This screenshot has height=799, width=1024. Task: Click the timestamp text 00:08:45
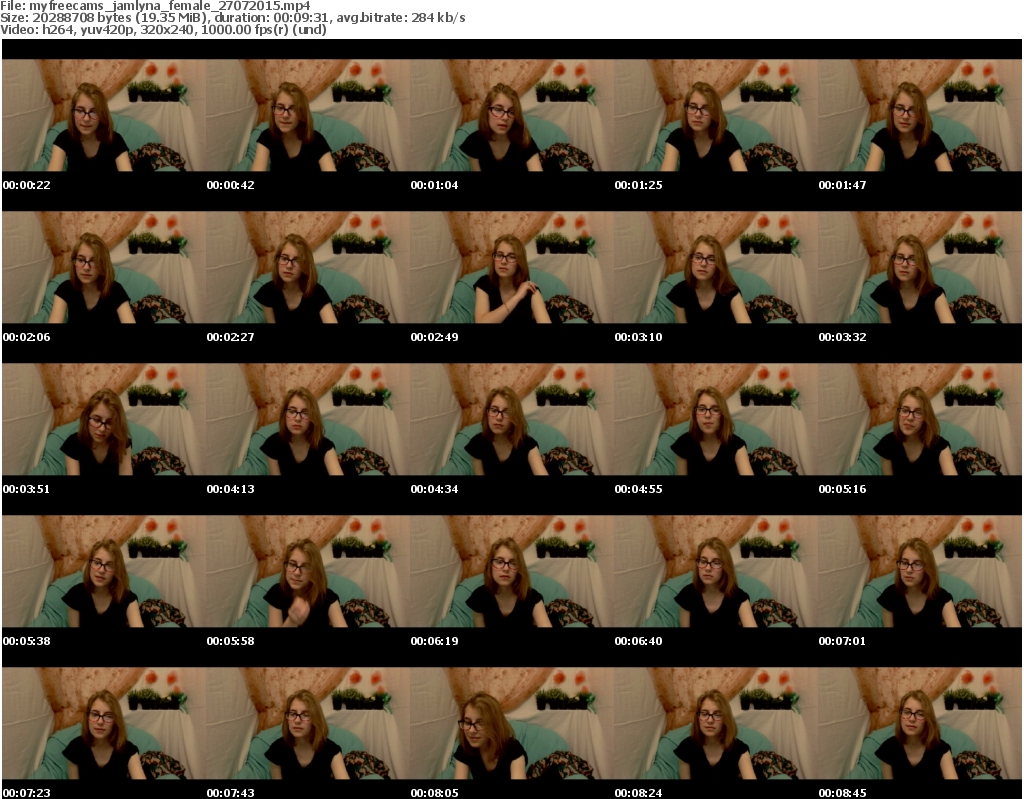[842, 792]
